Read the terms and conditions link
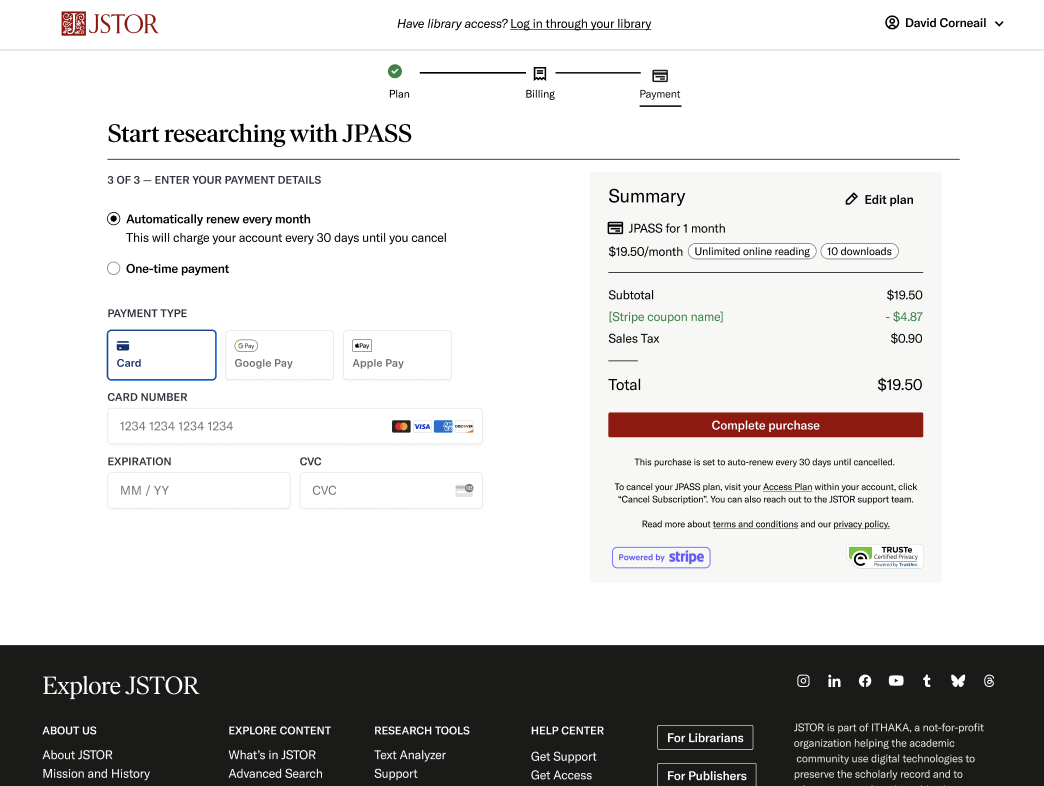1044x786 pixels. click(x=755, y=523)
